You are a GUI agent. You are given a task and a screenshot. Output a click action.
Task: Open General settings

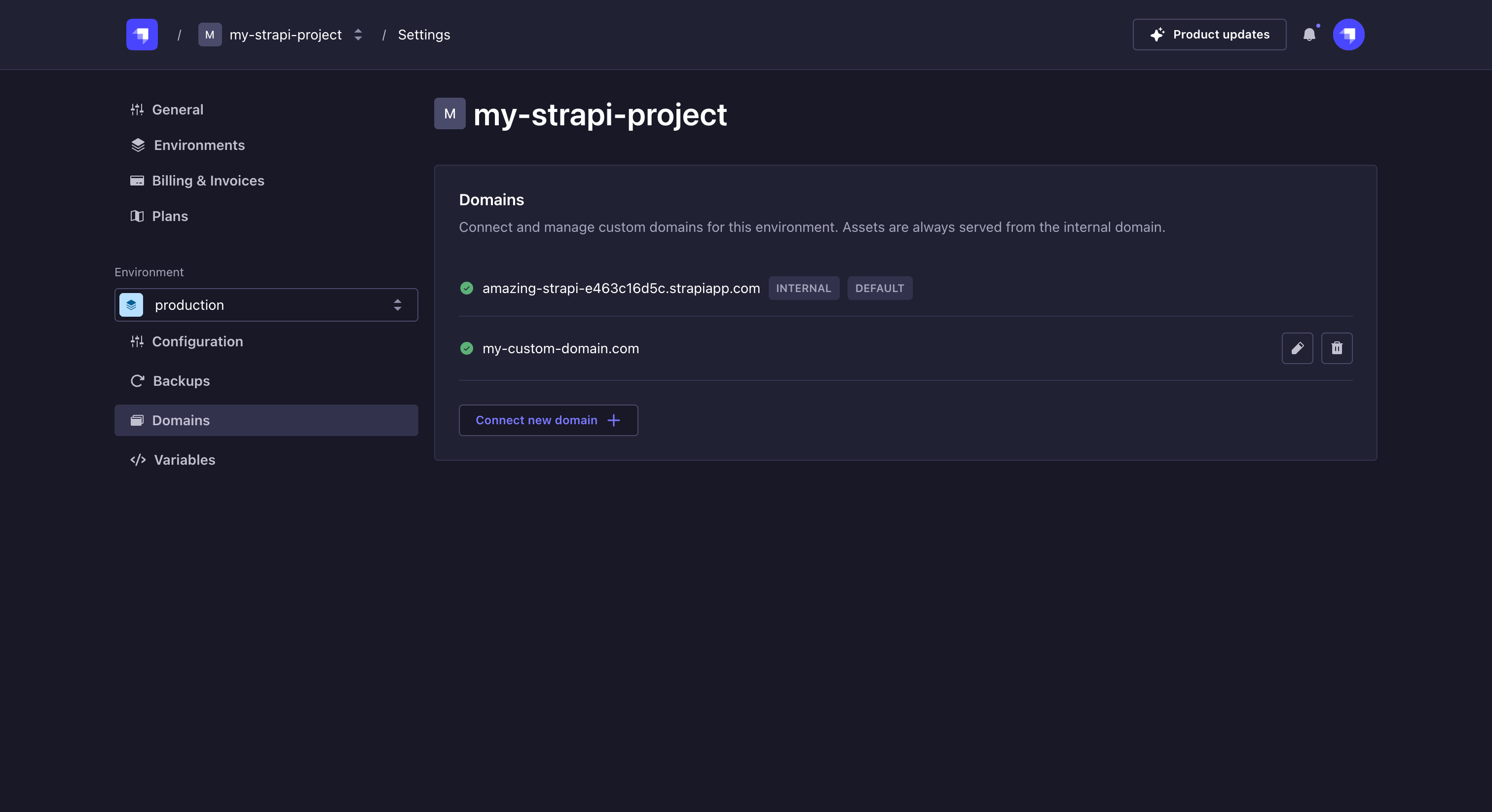click(167, 110)
